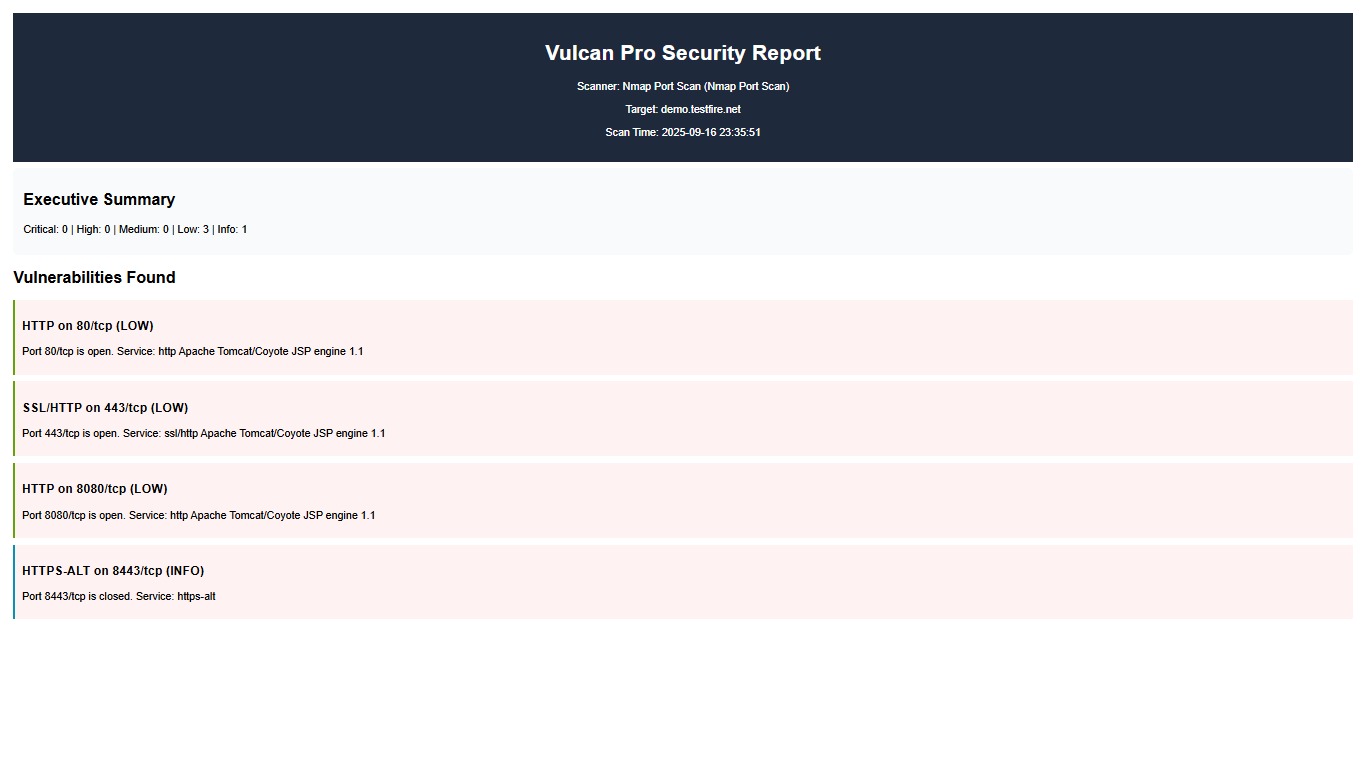
Task: Click the Vulnerabilities Found heading
Action: 94,277
